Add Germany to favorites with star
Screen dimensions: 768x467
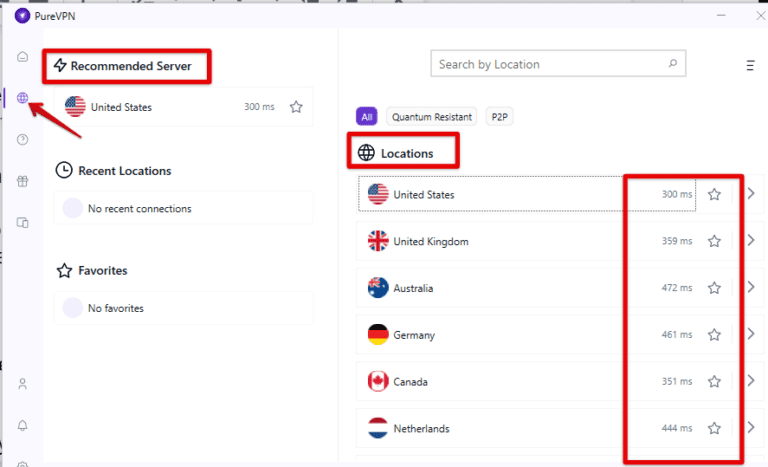tap(714, 335)
